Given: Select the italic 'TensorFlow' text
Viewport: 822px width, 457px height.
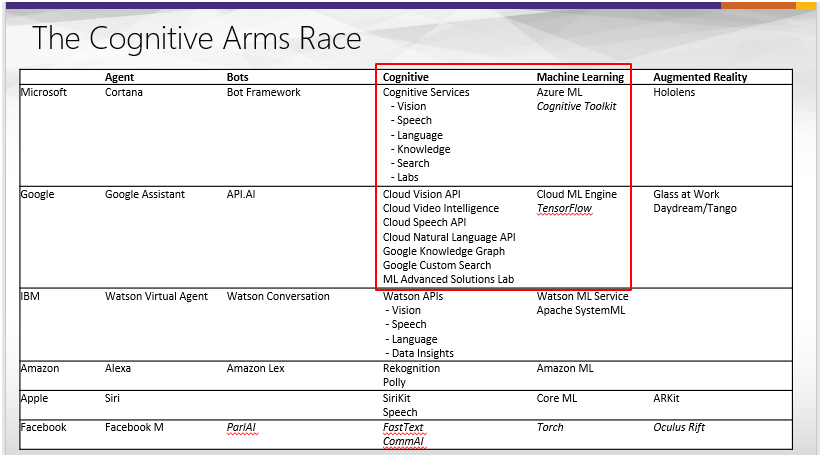Looking at the screenshot, I should 564,209.
